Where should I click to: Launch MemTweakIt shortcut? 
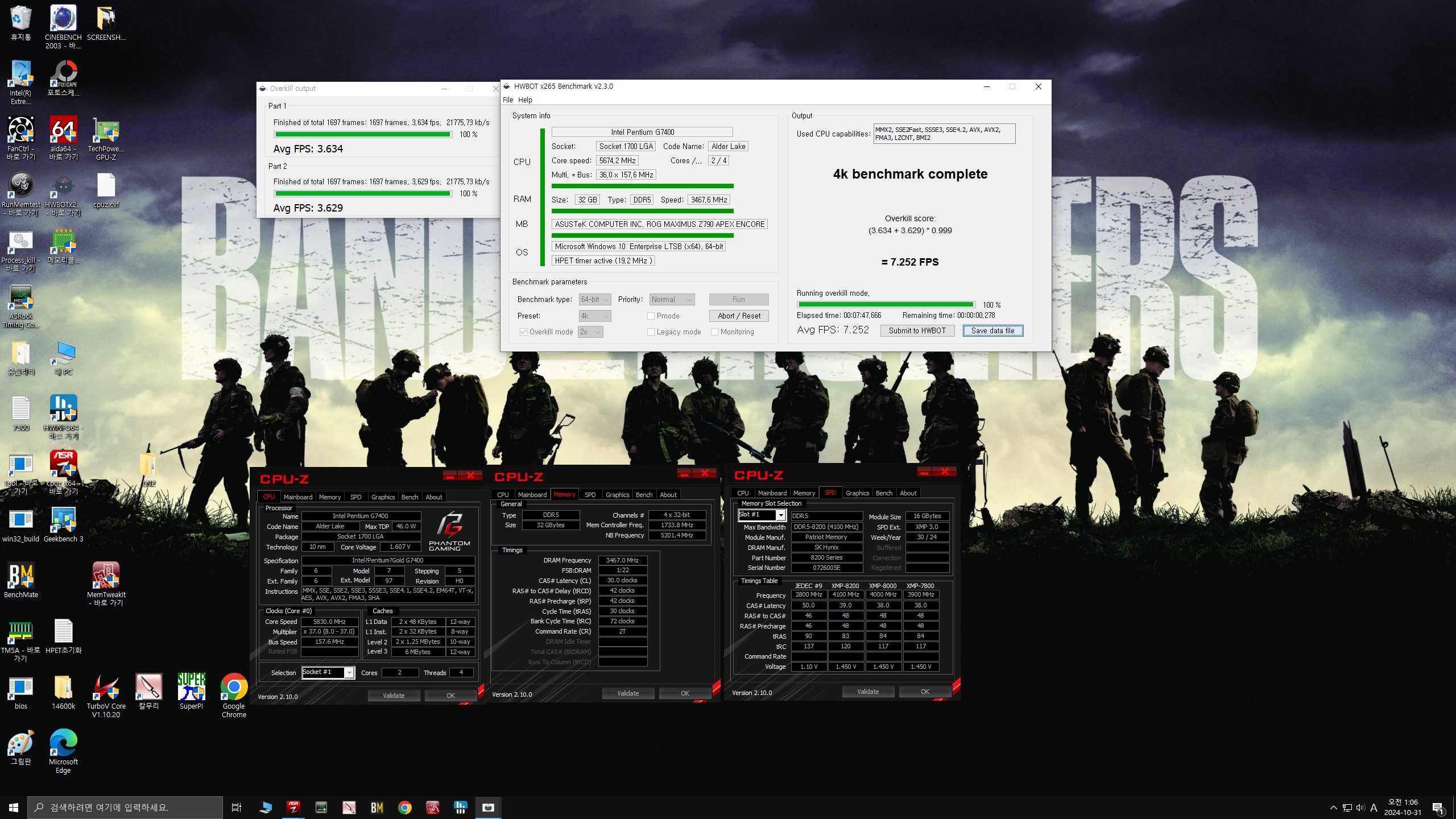point(106,584)
